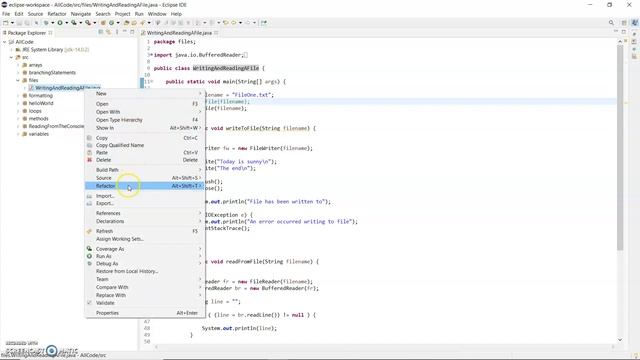Click the Open Perspective icon
This screenshot has width=640, height=360.
coord(624,23)
